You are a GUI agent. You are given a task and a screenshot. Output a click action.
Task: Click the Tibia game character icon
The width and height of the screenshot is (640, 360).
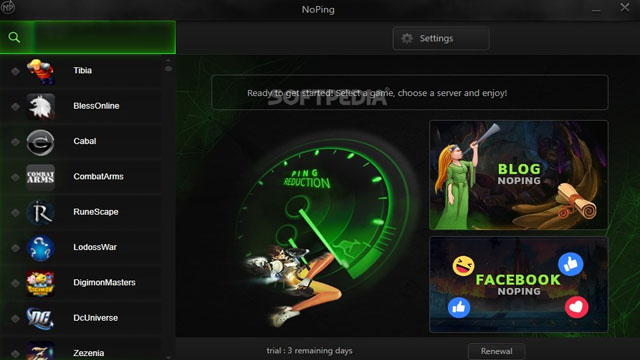point(40,71)
